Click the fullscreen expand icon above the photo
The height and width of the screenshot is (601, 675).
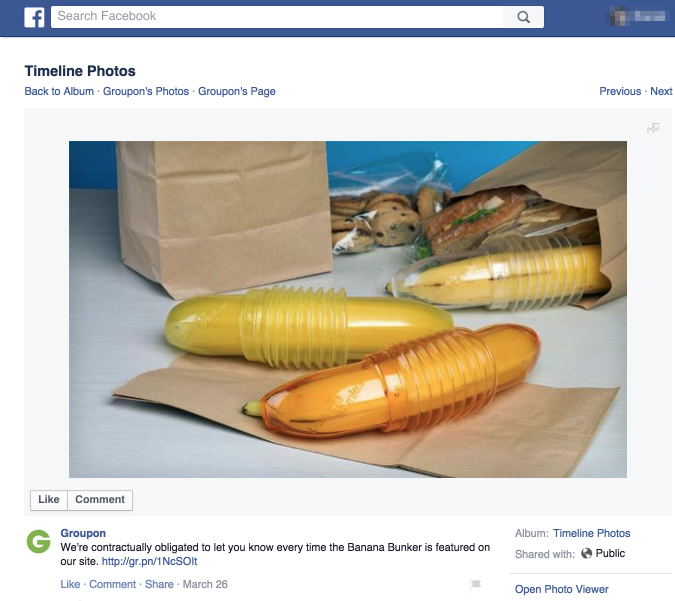tap(653, 128)
